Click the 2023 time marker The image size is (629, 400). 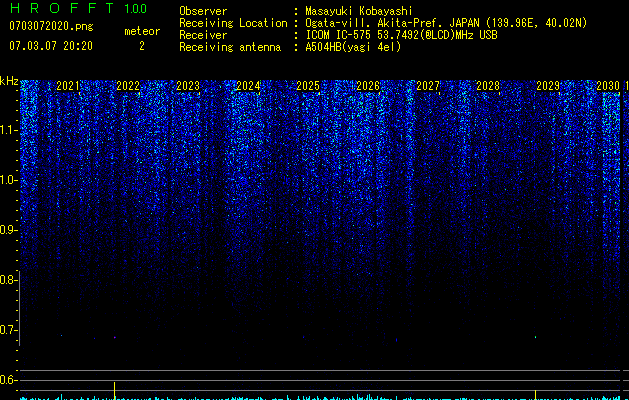click(188, 85)
